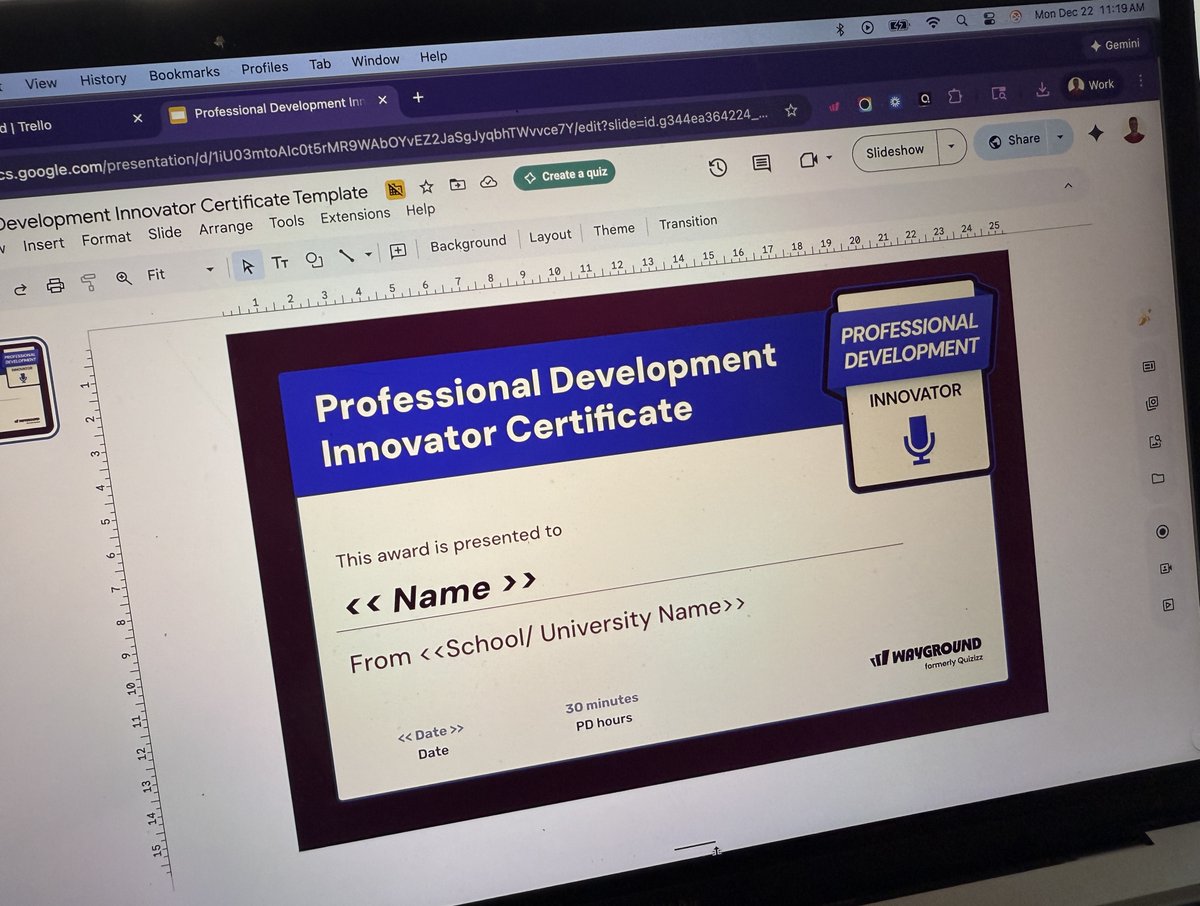This screenshot has height=906, width=1200.
Task: Open the Slides Help menu
Action: (x=421, y=210)
